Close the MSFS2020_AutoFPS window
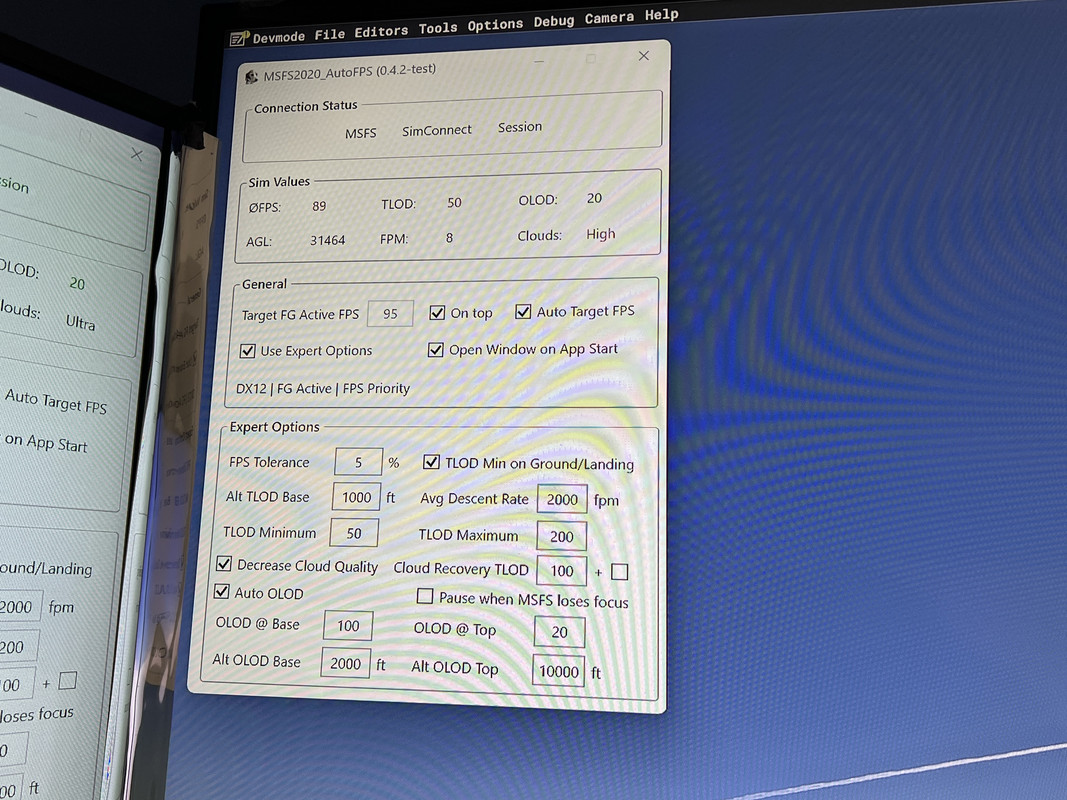Viewport: 1067px width, 800px height. [644, 56]
